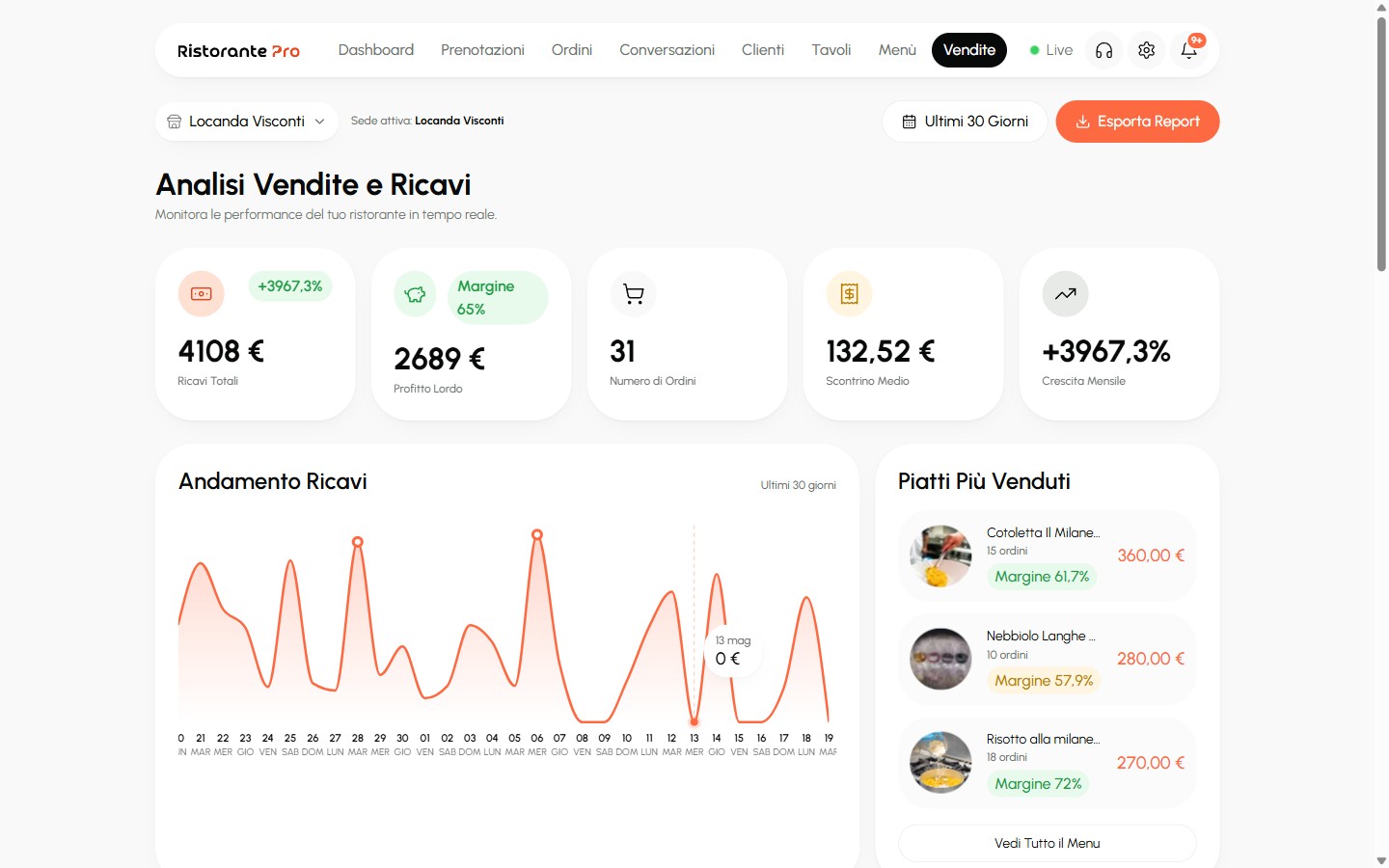Image resolution: width=1389 pixels, height=868 pixels.
Task: Click the 132,52 € average receipt value
Action: 881,351
